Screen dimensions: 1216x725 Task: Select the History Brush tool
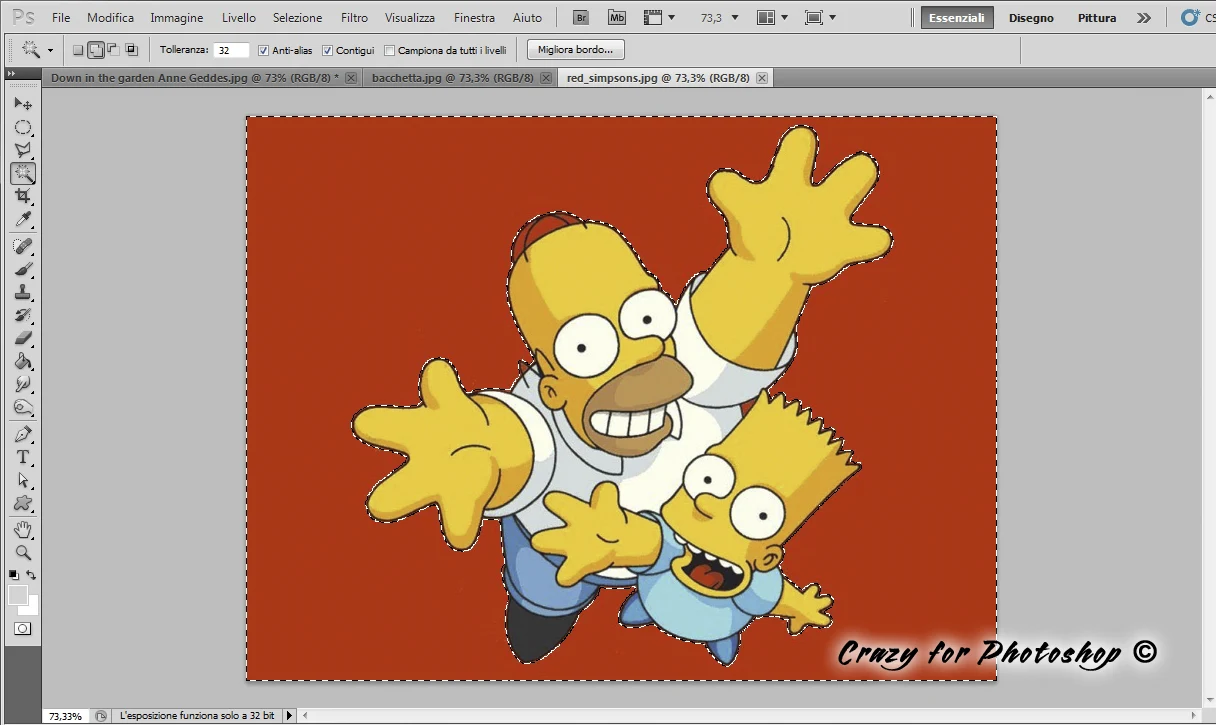[x=22, y=315]
